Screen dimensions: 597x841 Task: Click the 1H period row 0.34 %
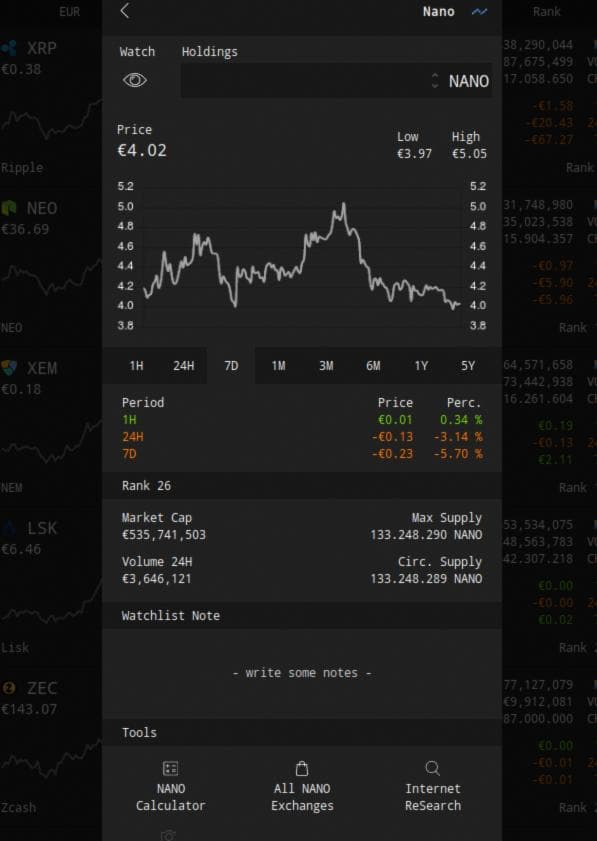tap(302, 420)
